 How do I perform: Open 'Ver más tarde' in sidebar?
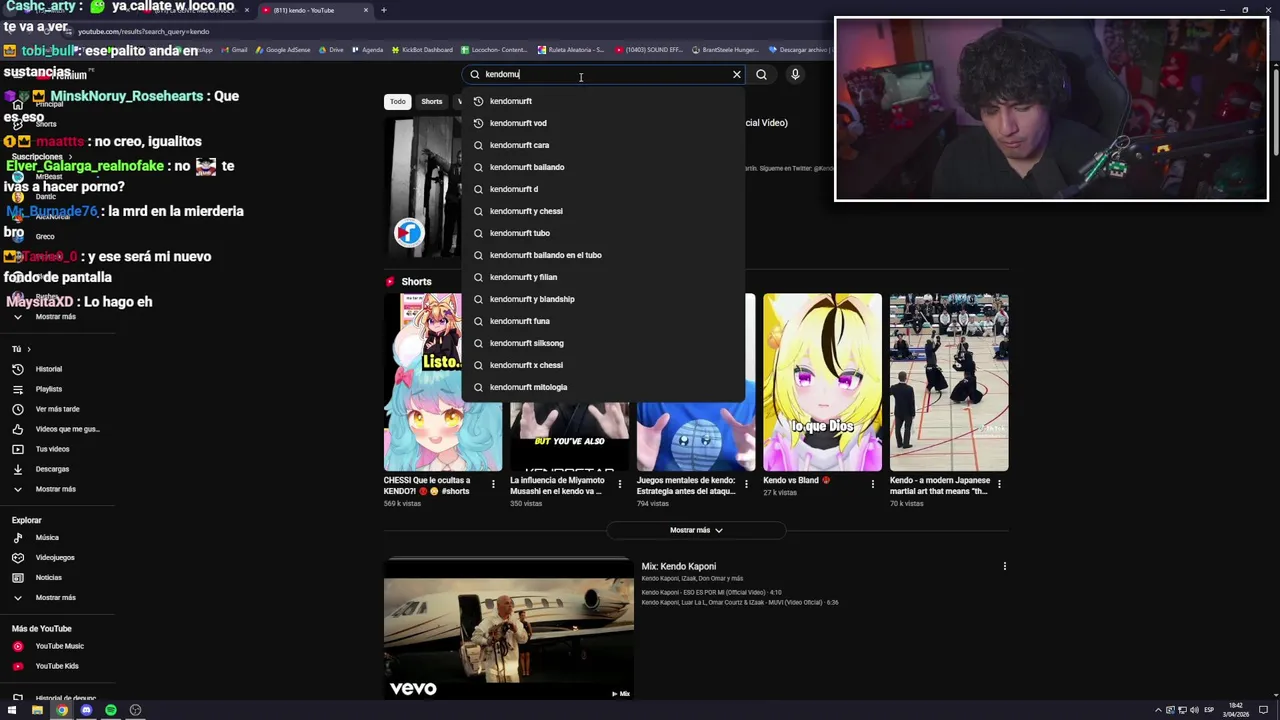point(57,409)
